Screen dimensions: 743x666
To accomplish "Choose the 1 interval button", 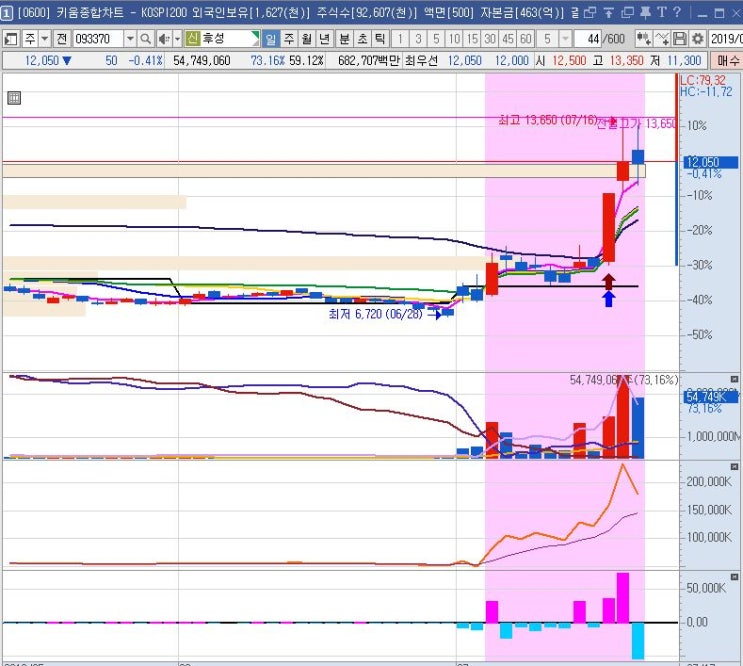I will 400,39.
